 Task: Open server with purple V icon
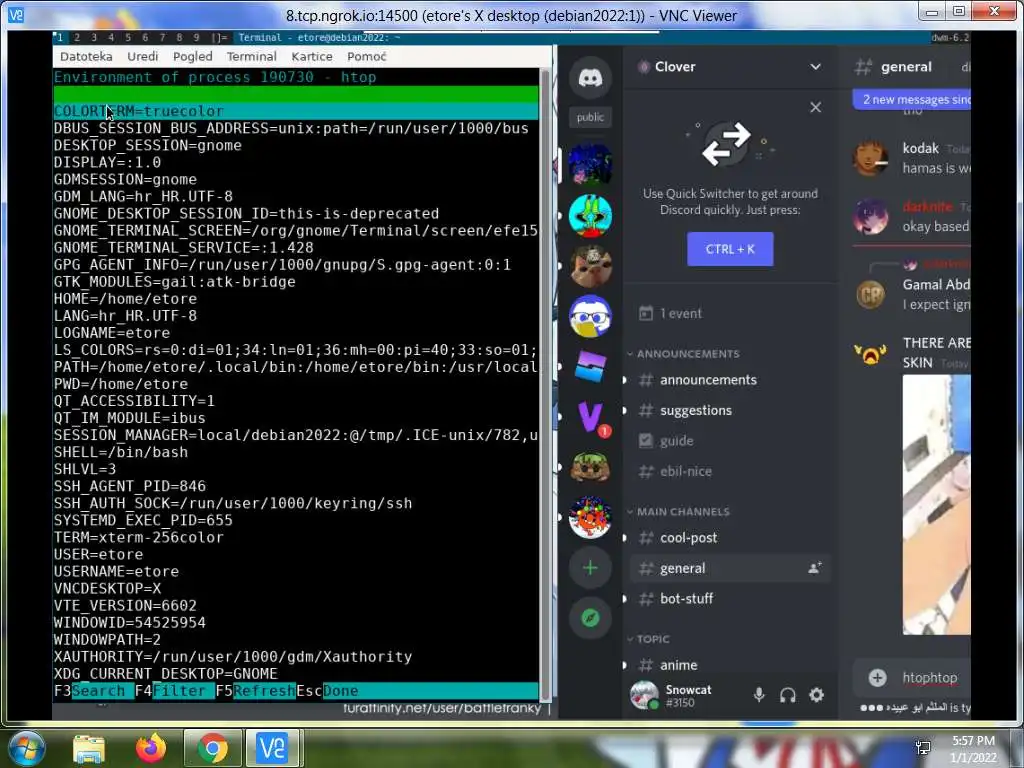pos(590,417)
